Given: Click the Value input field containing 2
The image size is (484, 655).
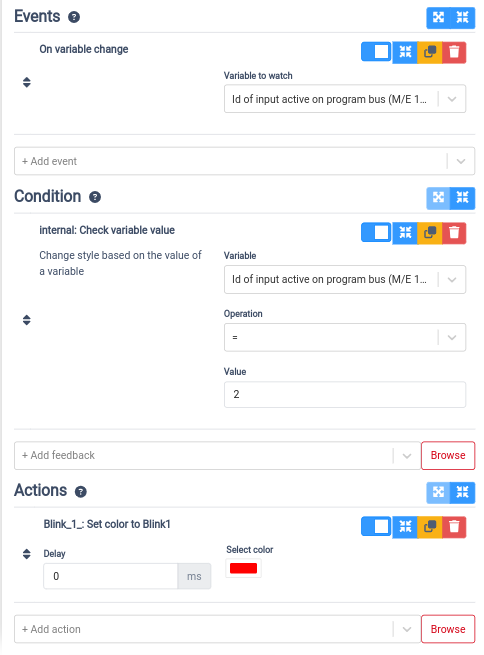Looking at the screenshot, I should (x=345, y=394).
